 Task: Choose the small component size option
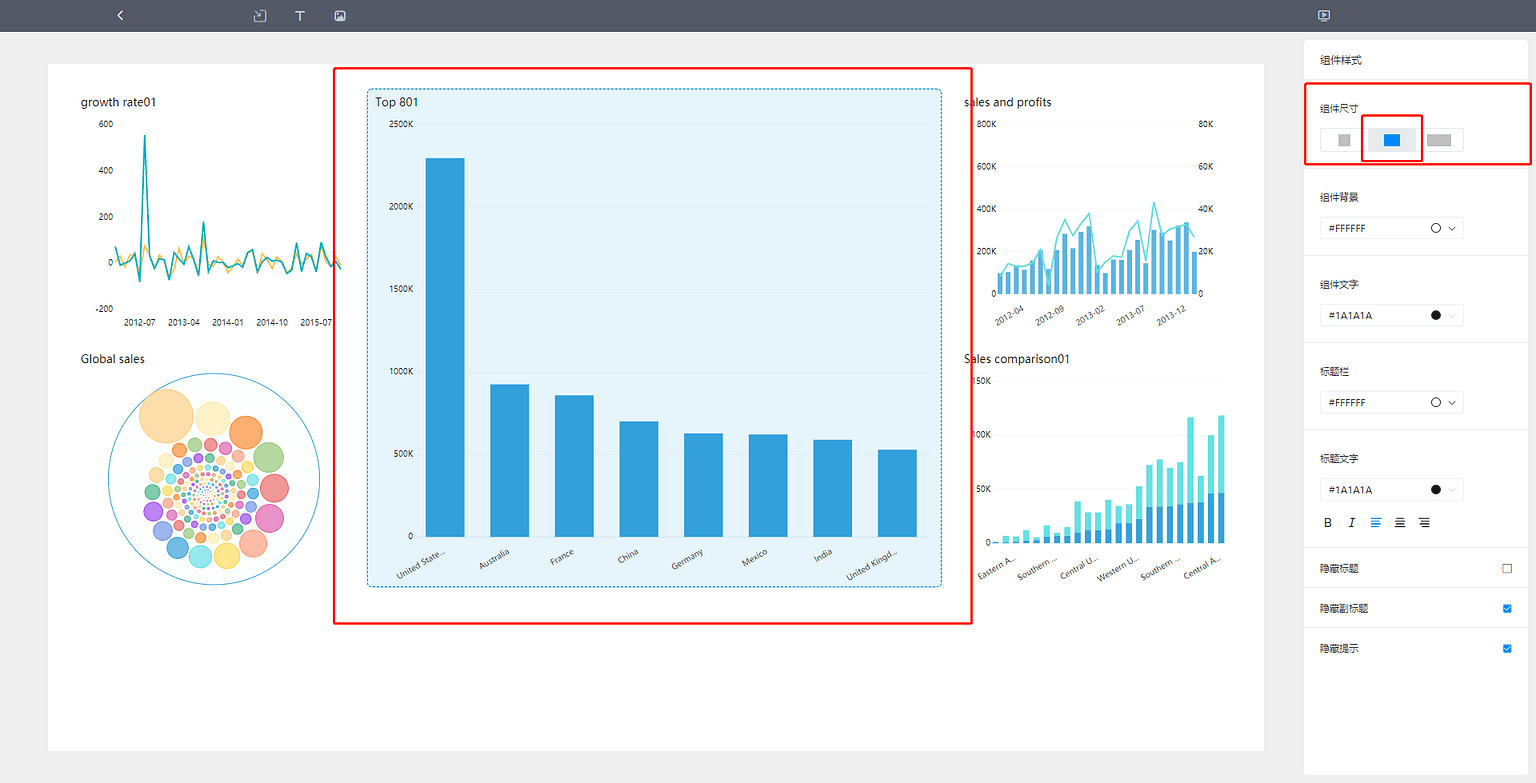(x=1344, y=140)
